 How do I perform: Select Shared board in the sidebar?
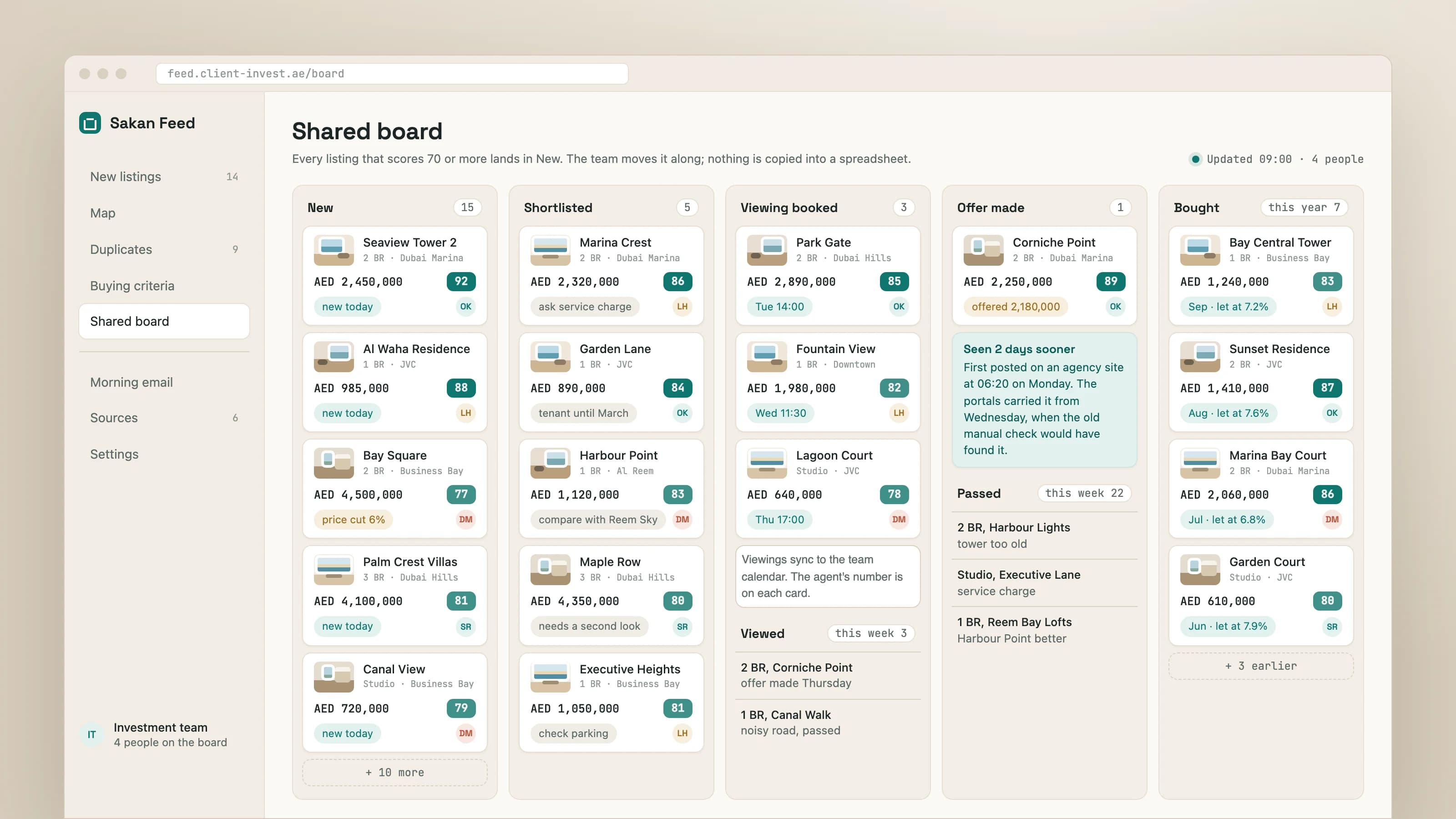(164, 321)
